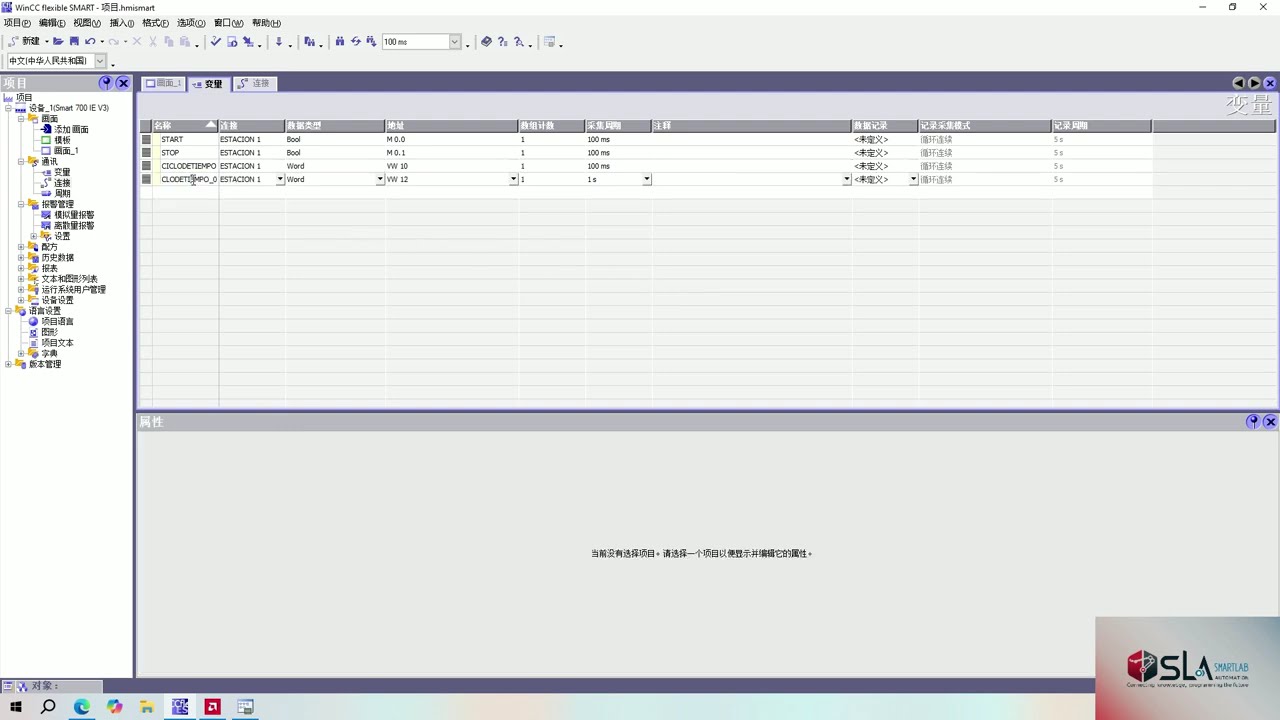
Task: Click the 采集周期 column header
Action: [x=618, y=126]
